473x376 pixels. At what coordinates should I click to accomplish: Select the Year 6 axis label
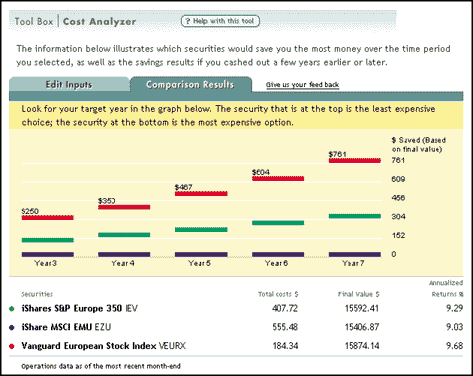276,263
